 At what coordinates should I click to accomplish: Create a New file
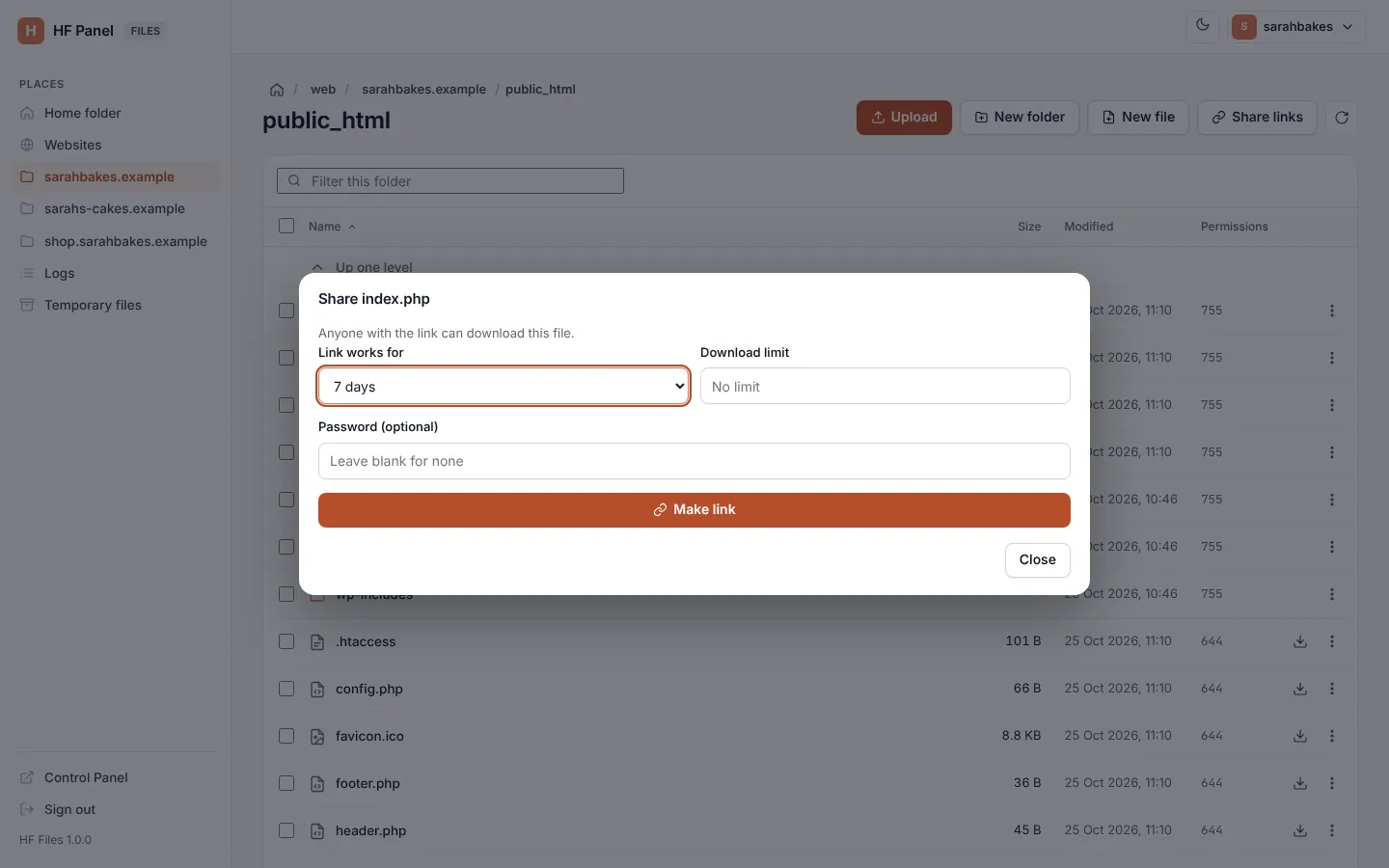click(1138, 118)
